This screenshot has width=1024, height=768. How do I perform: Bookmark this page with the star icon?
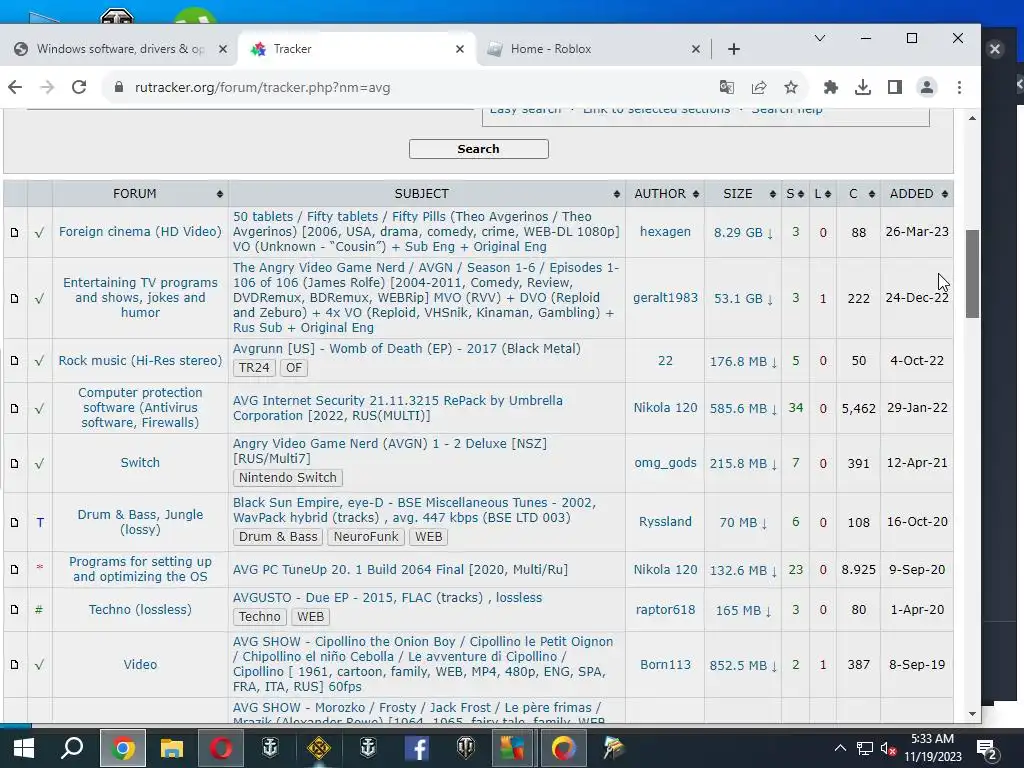point(791,87)
